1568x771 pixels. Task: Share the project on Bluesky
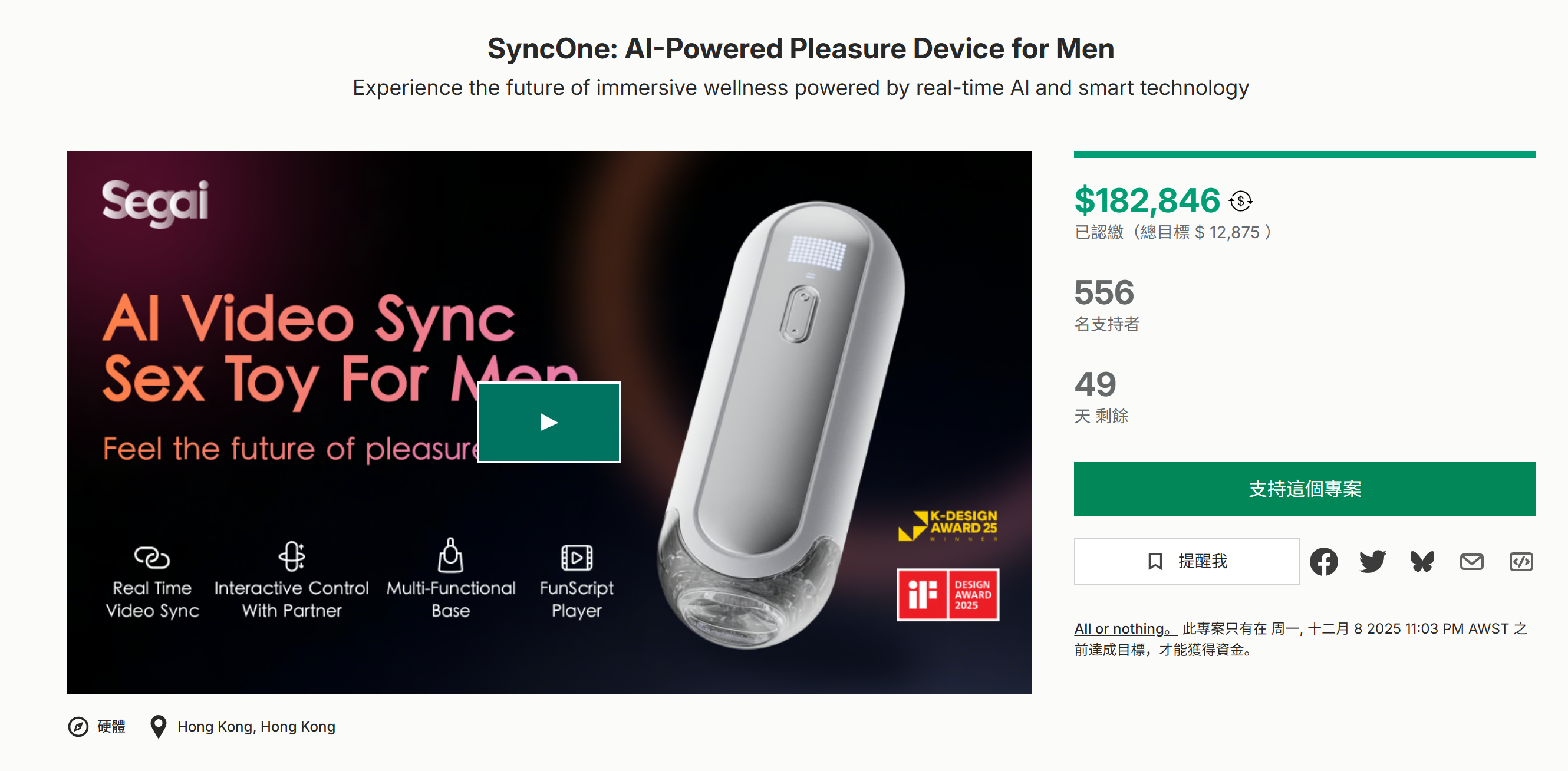pos(1422,561)
